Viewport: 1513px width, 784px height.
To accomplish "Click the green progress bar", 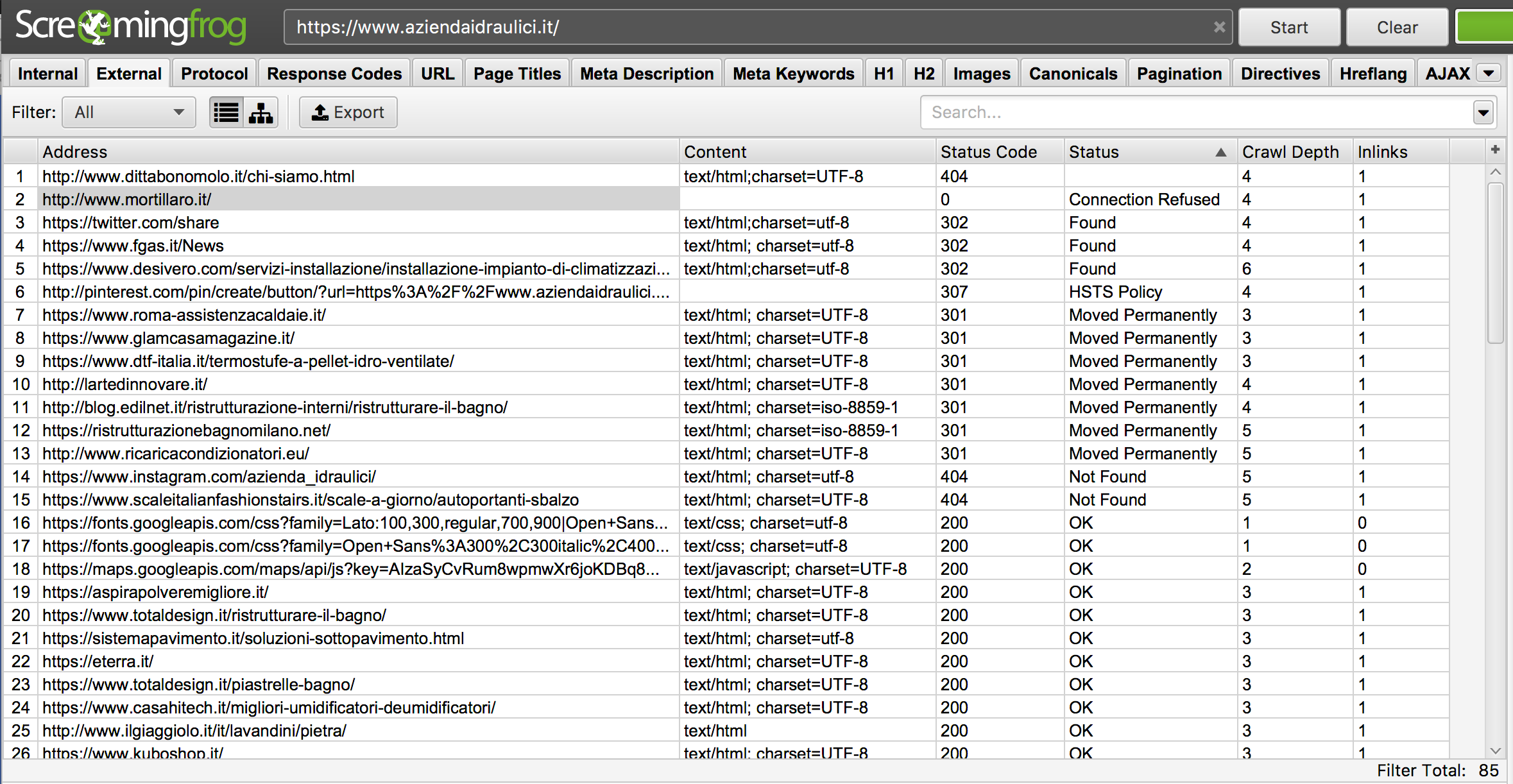I will pyautogui.click(x=1484, y=27).
